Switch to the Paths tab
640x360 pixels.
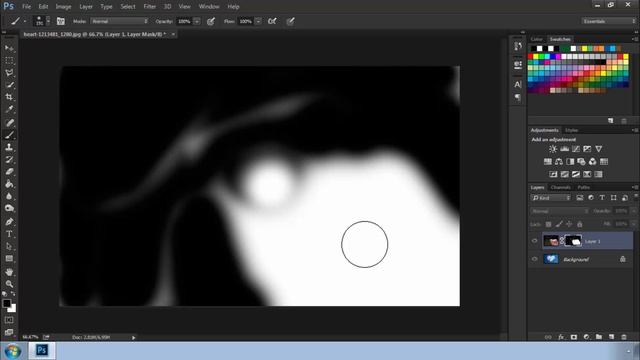click(x=584, y=187)
